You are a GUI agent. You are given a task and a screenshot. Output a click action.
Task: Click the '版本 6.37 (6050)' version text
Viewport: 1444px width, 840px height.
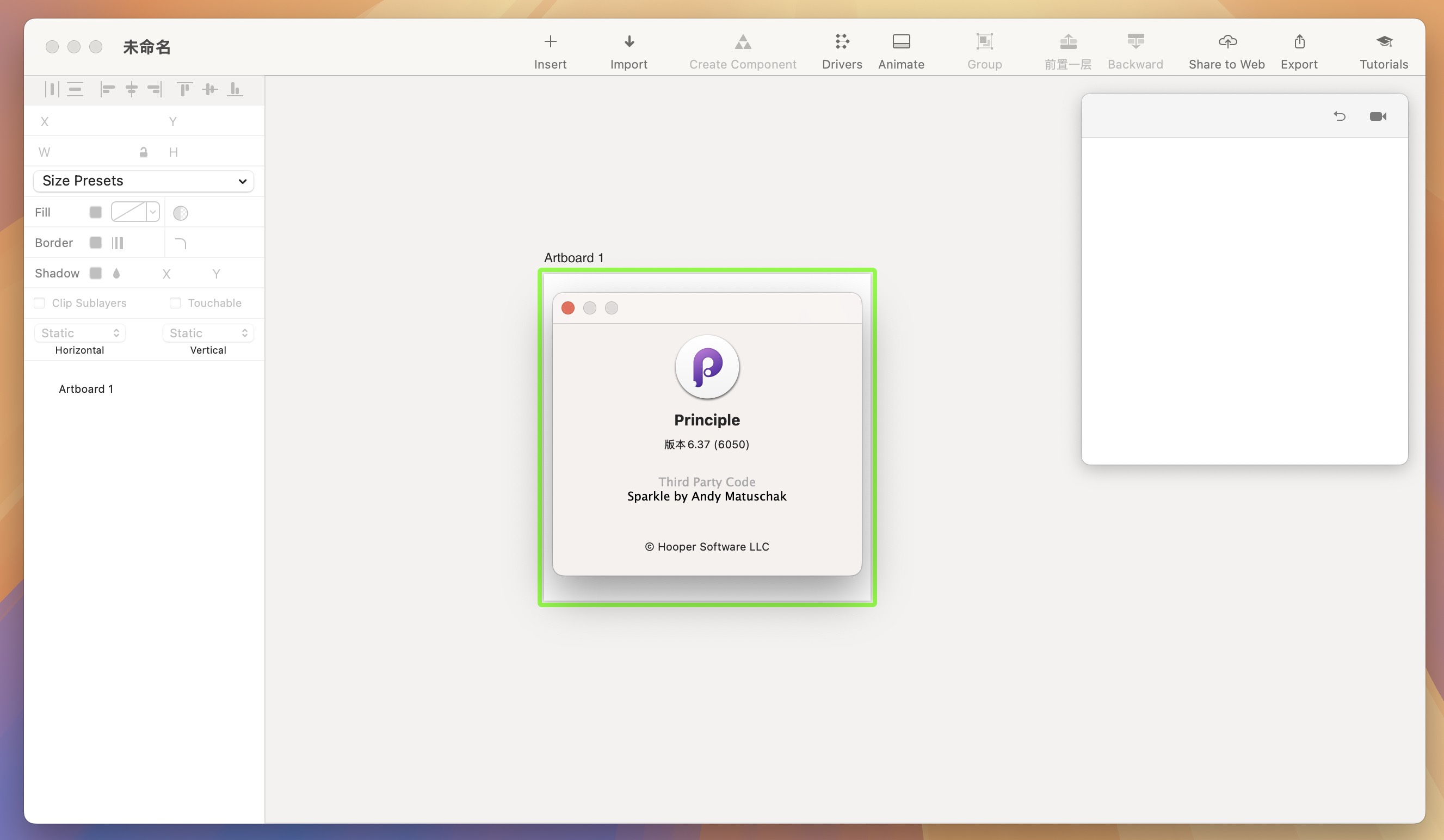pyautogui.click(x=707, y=444)
